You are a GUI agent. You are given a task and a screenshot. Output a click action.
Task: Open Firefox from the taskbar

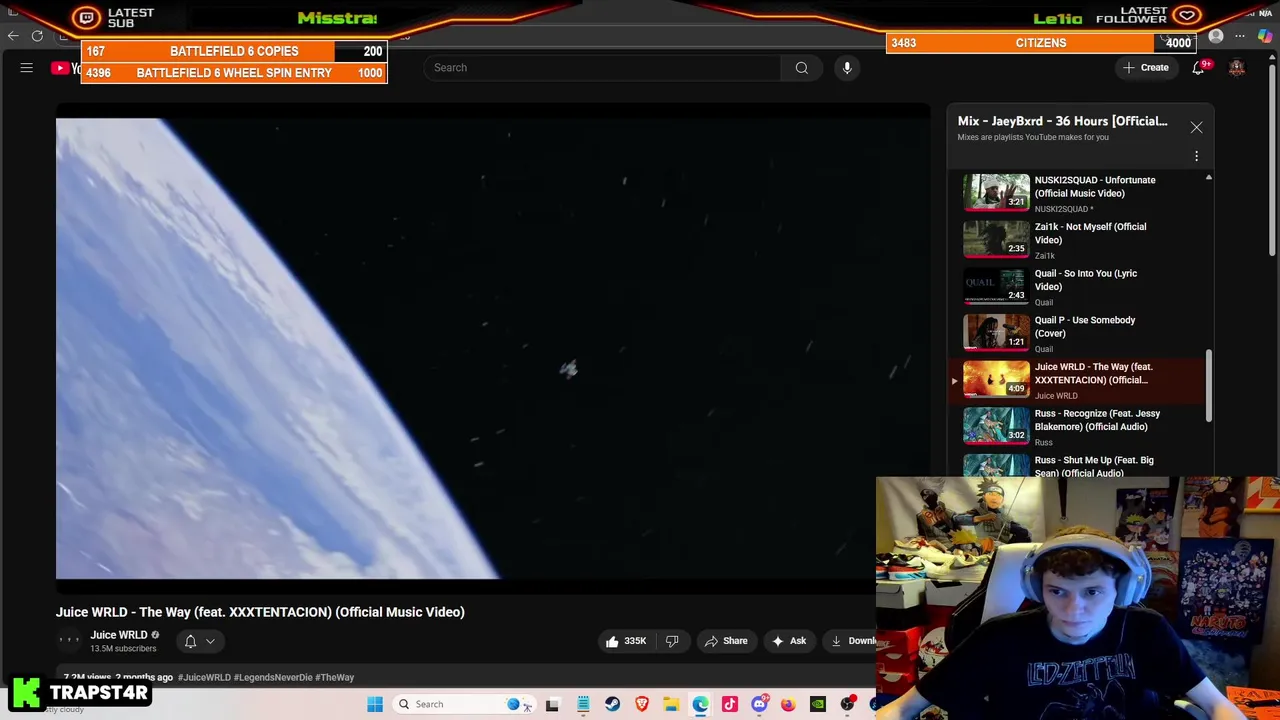(788, 704)
